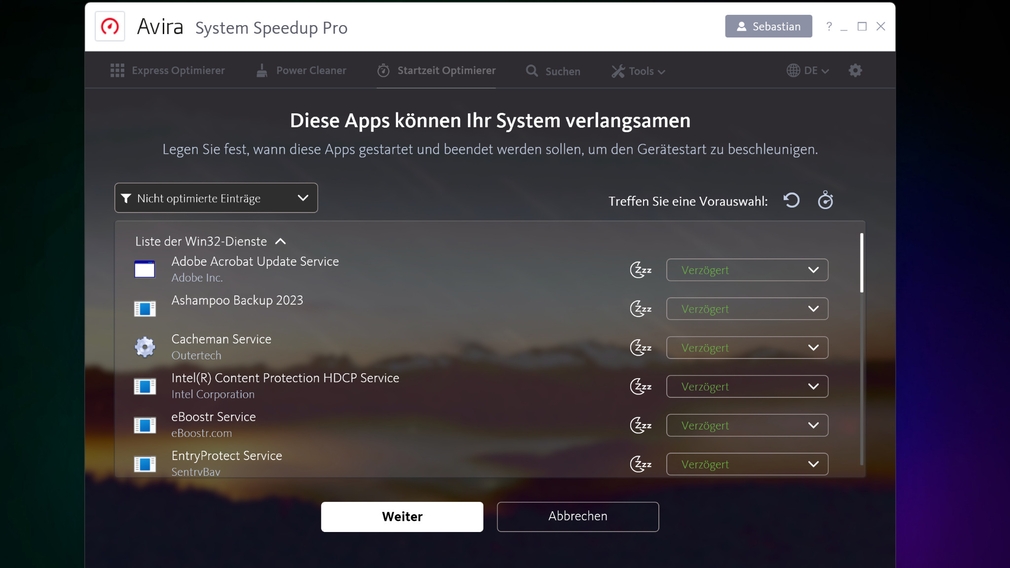Click the globe language icon
1010x568 pixels.
pos(793,70)
